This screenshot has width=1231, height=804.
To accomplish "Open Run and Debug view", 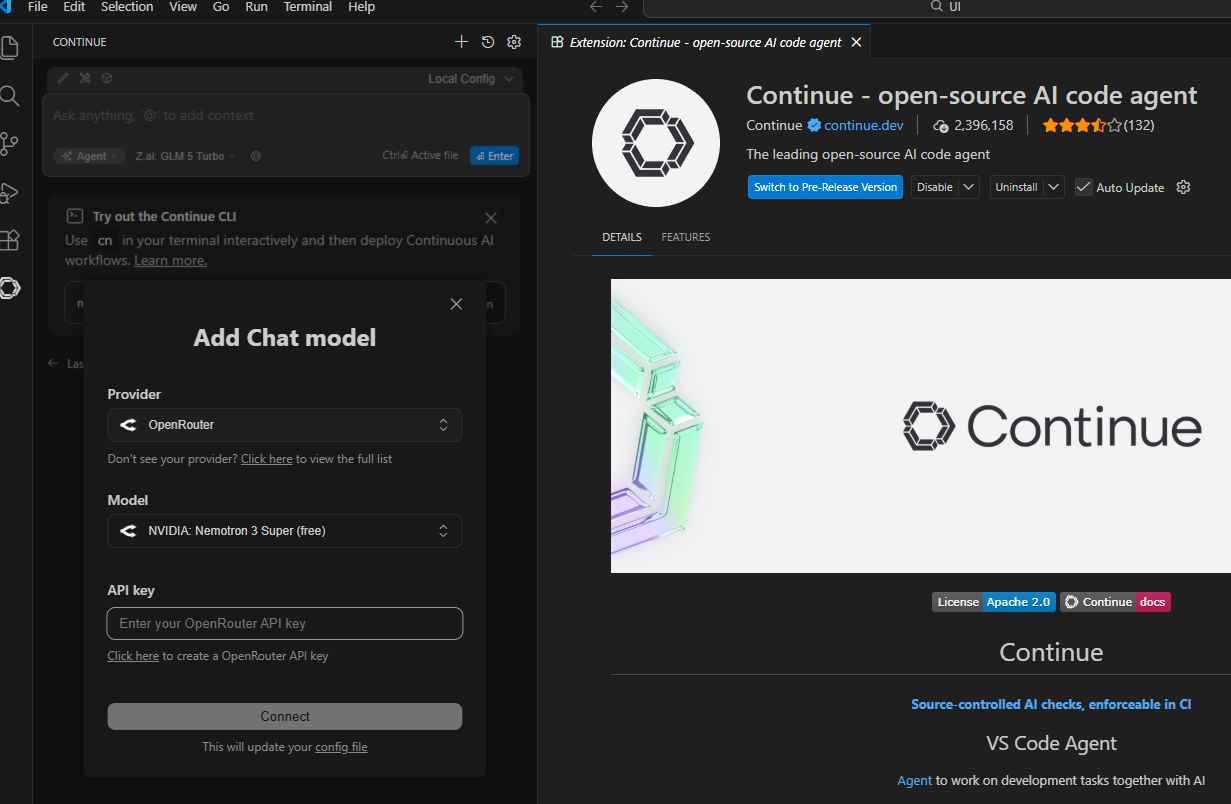I will tap(10, 193).
